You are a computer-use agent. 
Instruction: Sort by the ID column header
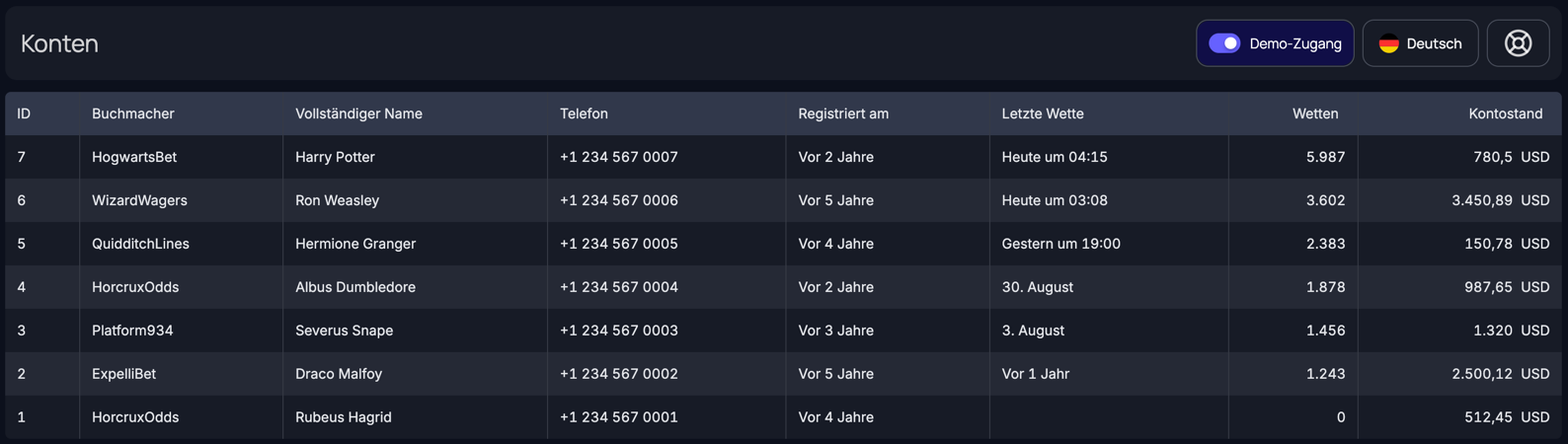click(24, 113)
